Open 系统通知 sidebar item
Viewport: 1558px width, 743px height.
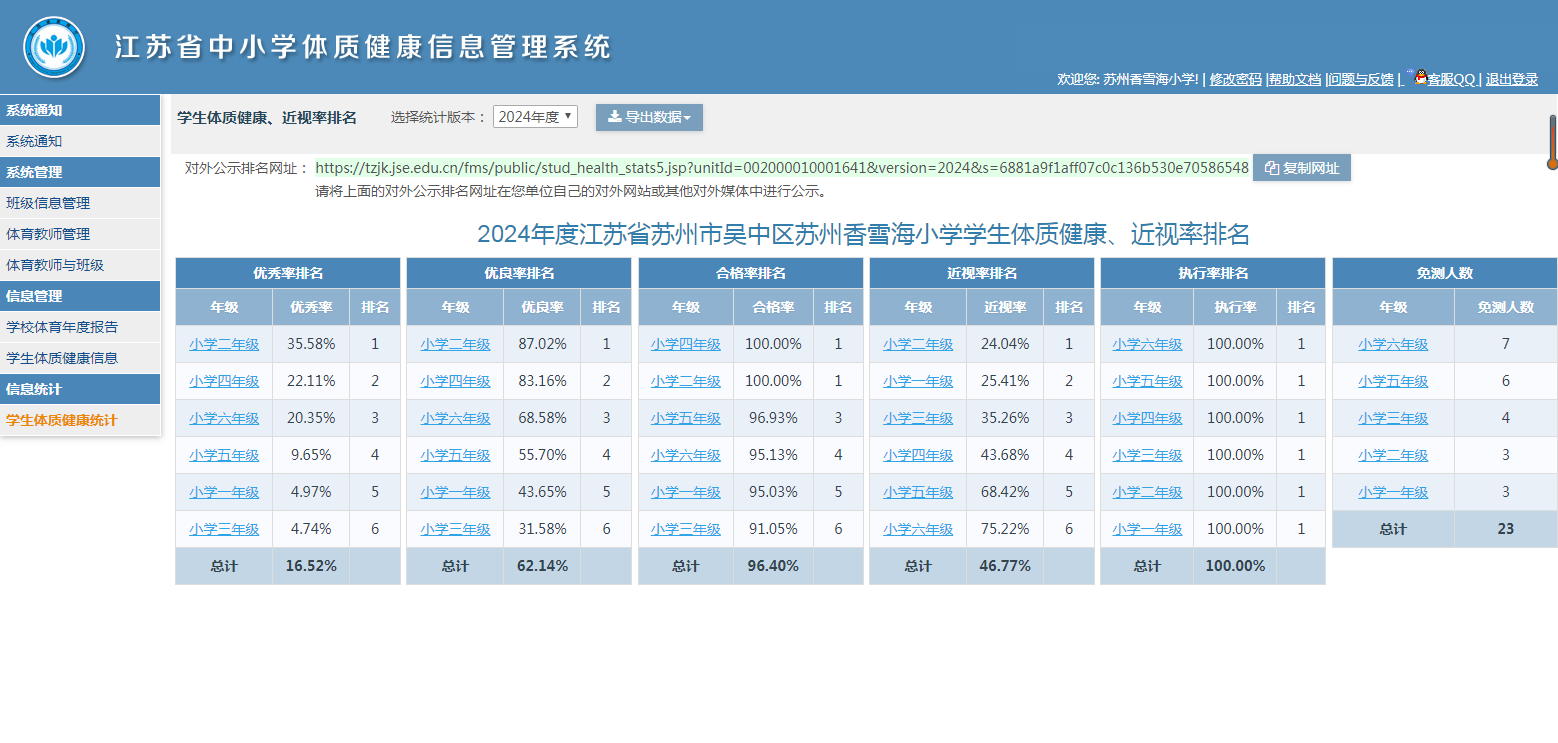[x=80, y=141]
